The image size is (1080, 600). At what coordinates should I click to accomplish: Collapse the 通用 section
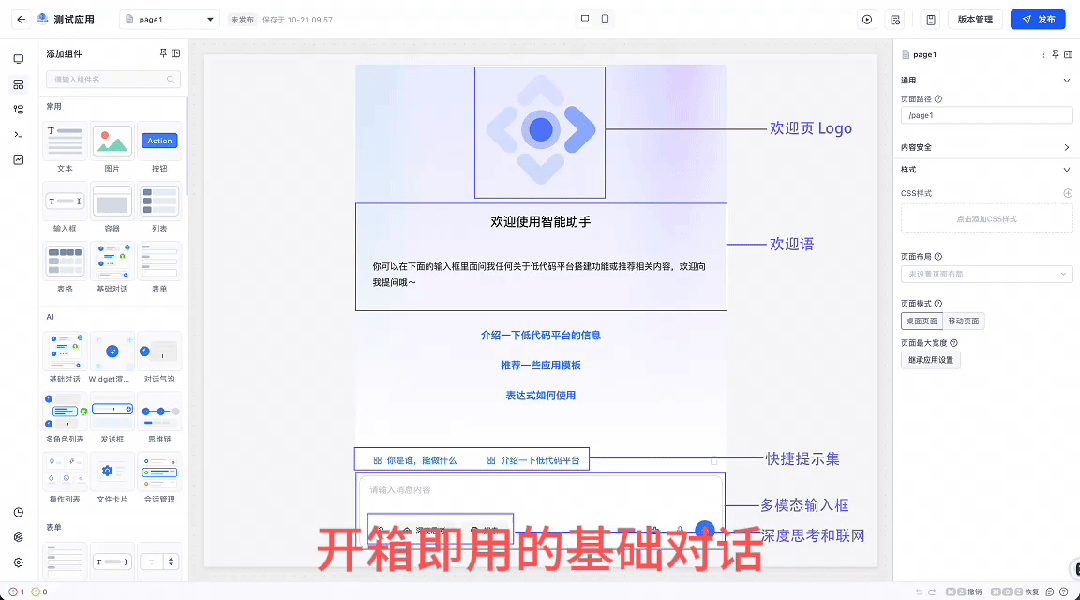point(1066,80)
